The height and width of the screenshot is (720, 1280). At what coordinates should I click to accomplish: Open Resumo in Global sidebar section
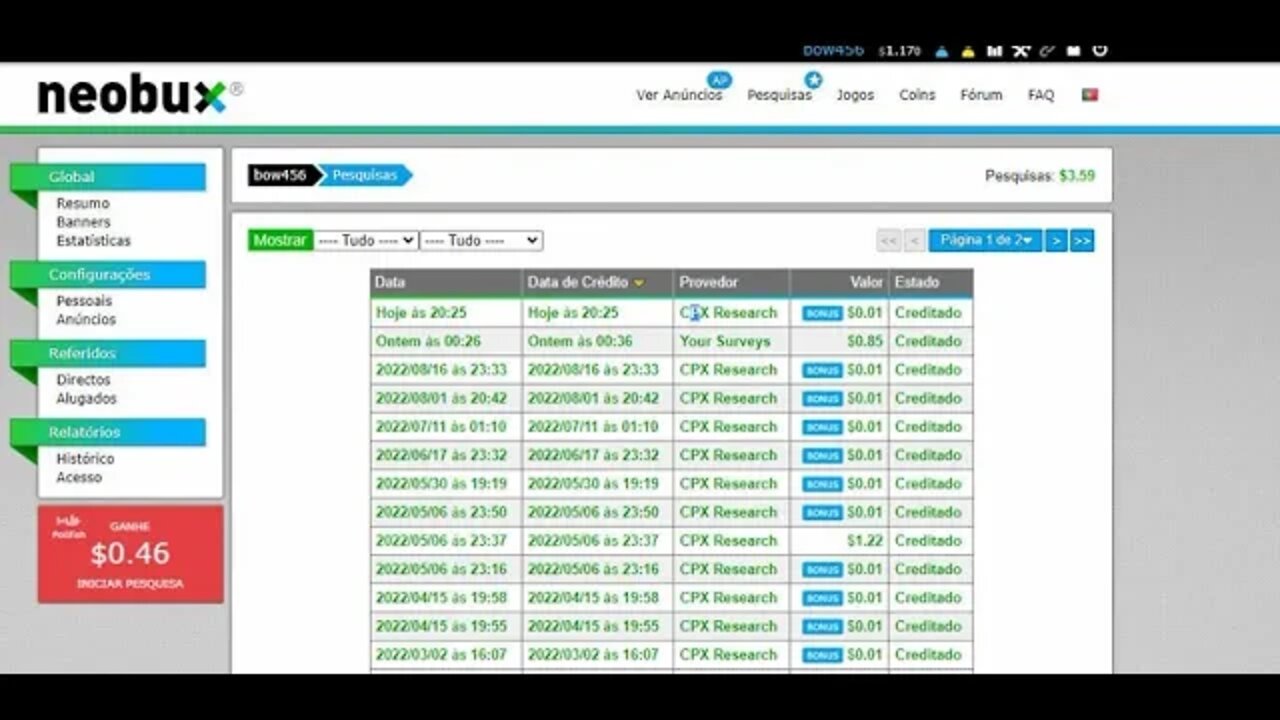coord(83,203)
